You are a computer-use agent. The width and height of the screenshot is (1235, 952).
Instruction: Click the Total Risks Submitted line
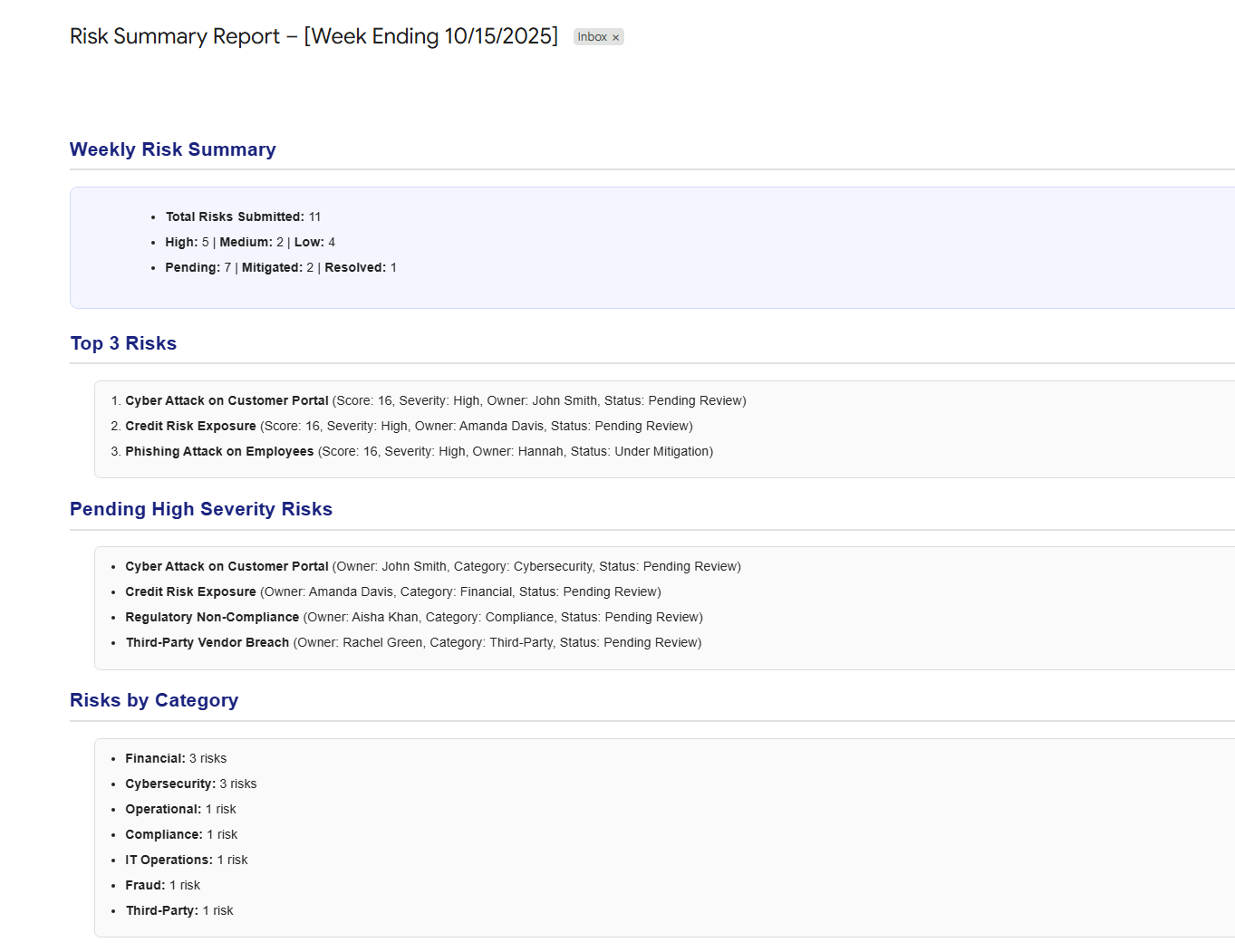coord(243,216)
